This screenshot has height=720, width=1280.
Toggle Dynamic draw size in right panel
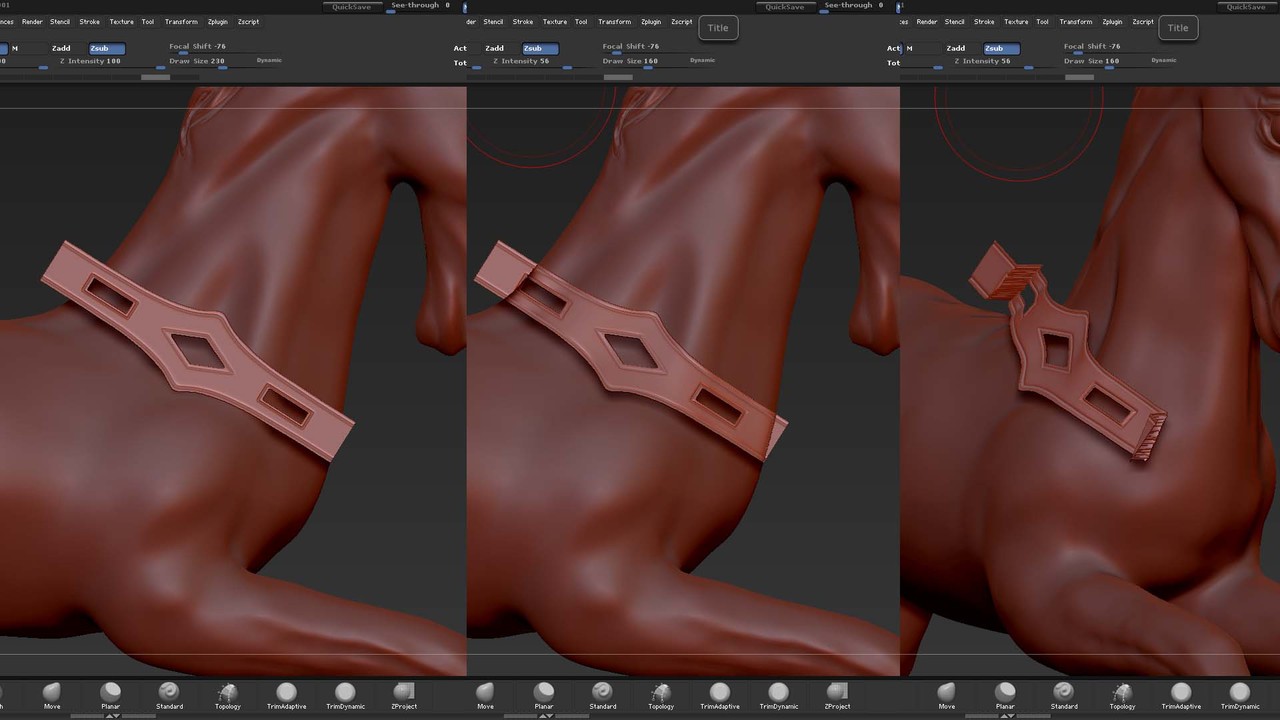(1164, 60)
